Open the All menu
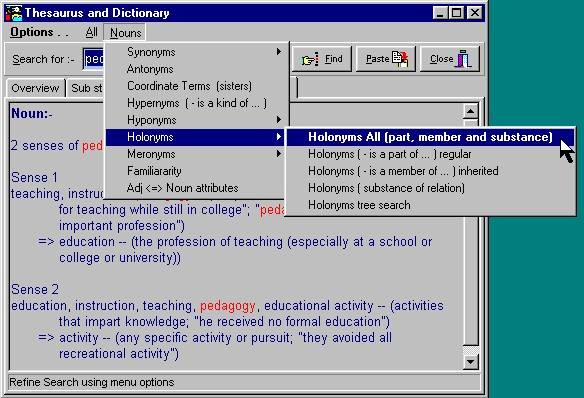584x398 pixels. tap(91, 32)
